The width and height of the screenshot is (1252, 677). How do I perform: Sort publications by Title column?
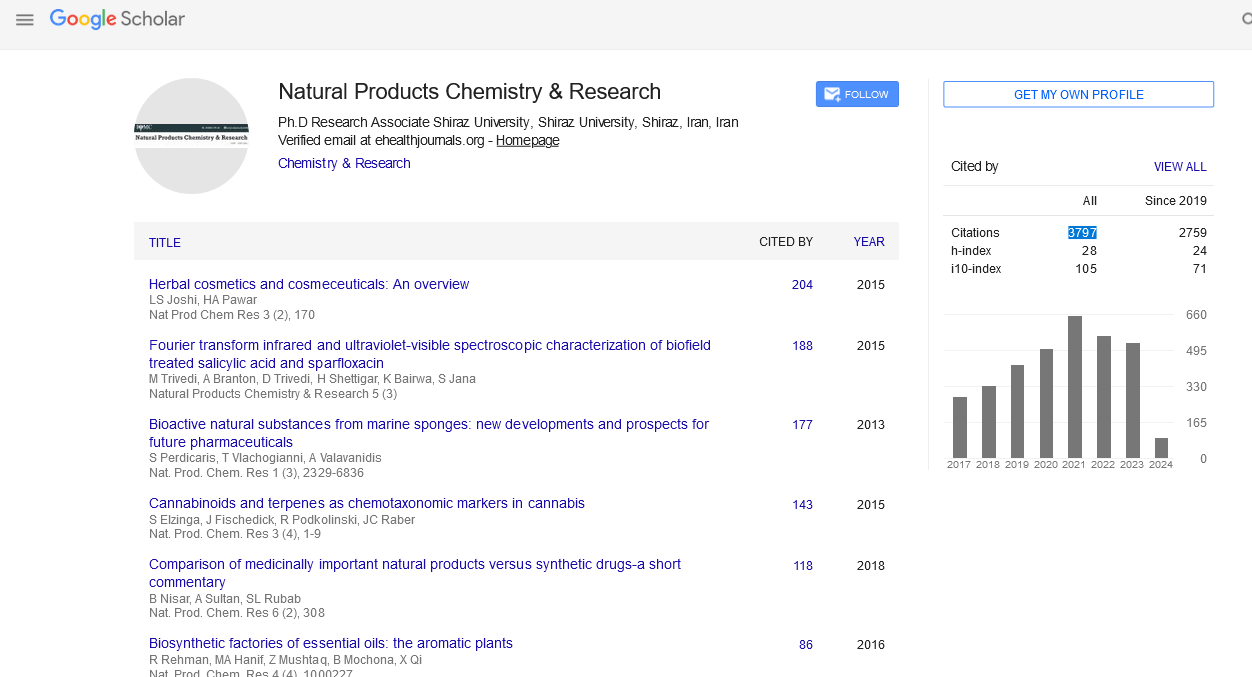click(x=165, y=242)
